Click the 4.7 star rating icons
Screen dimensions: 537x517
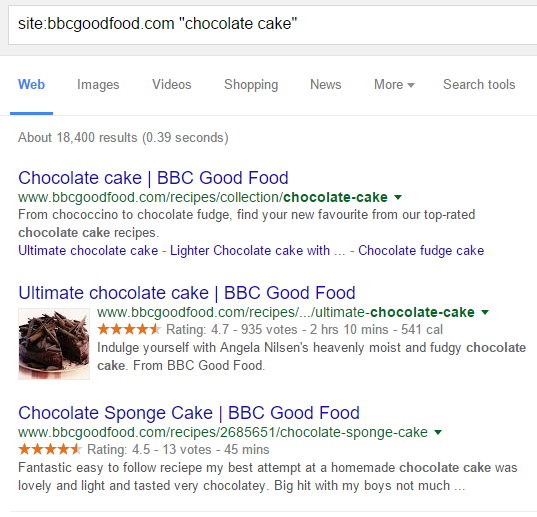point(129,329)
